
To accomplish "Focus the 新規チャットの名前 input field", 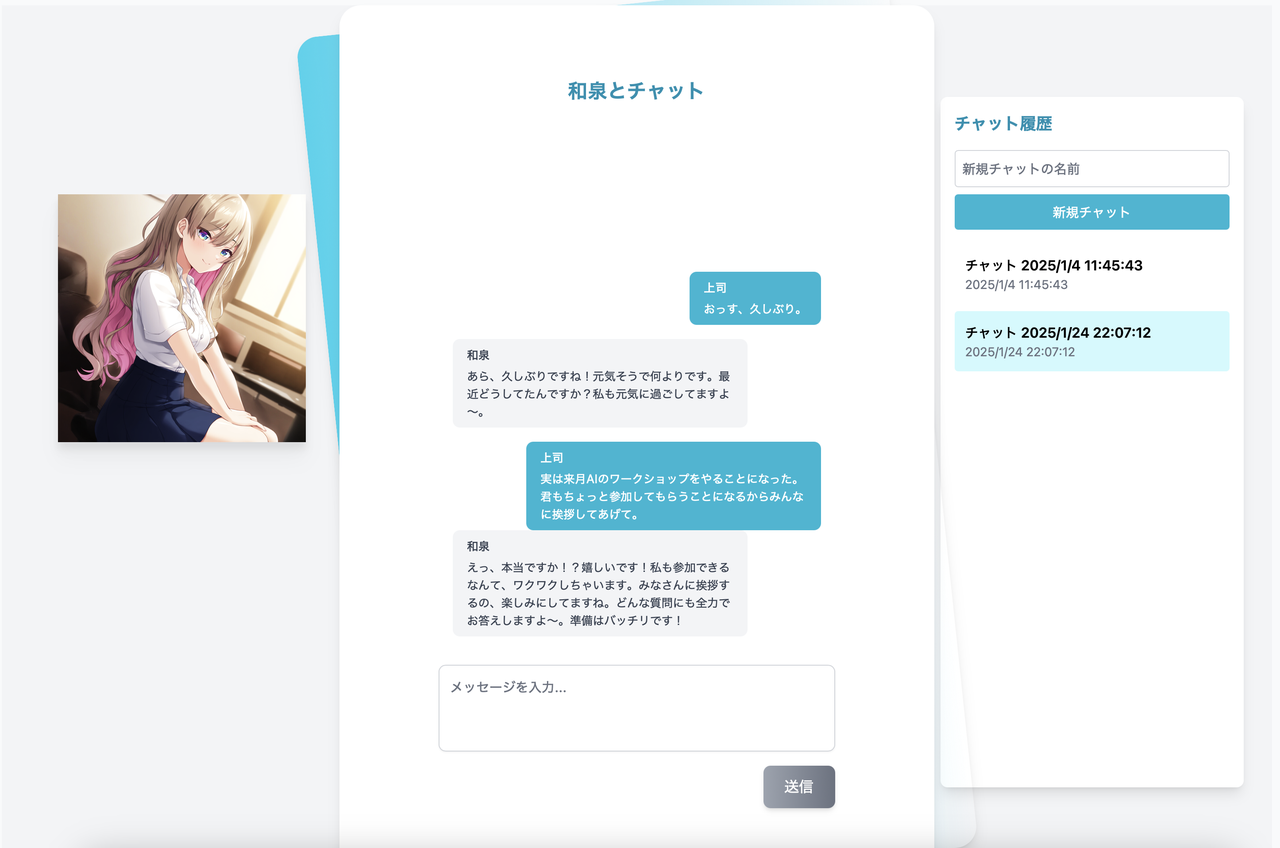I will tap(1091, 169).
